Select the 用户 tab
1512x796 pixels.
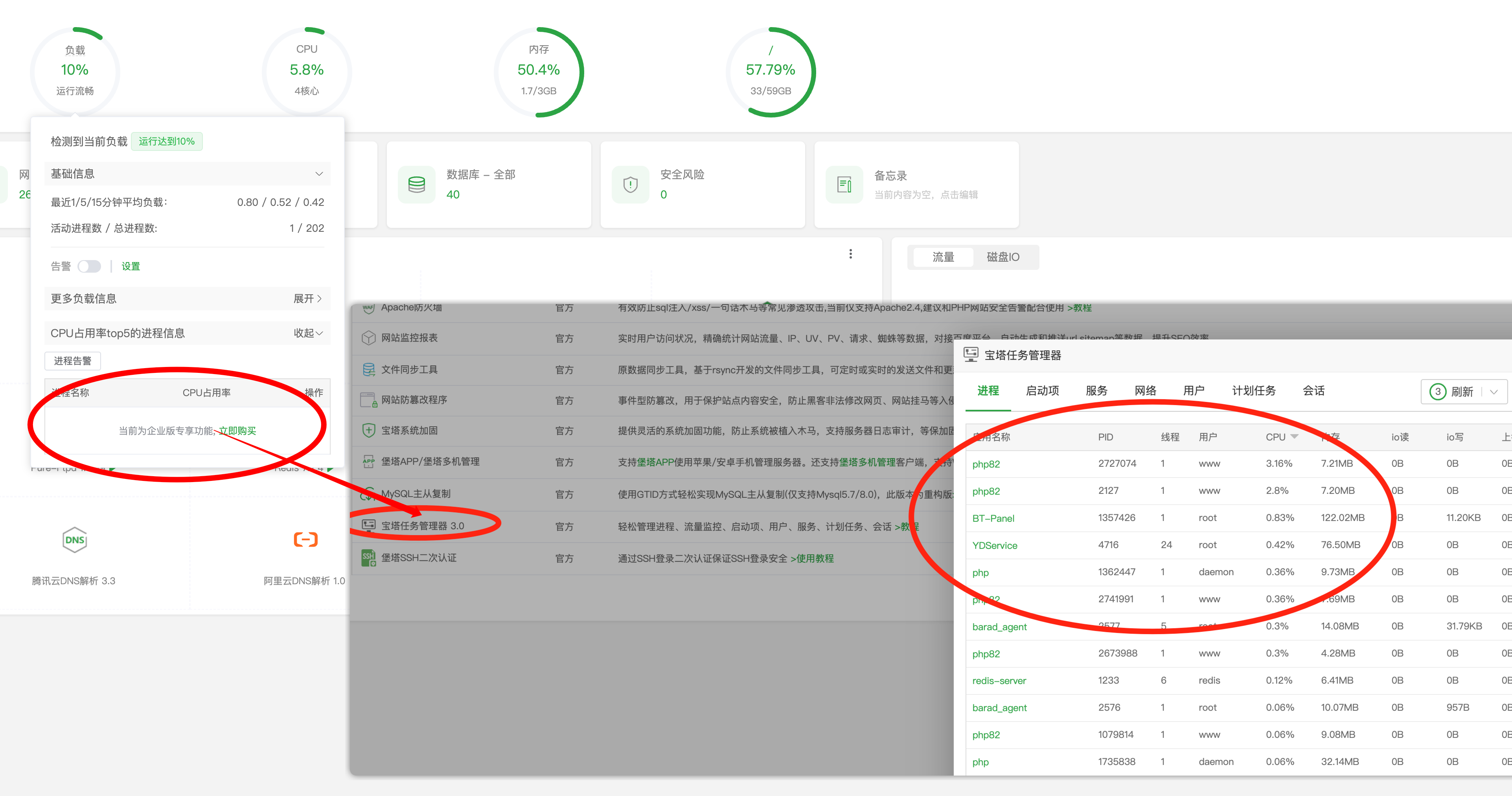[1194, 391]
